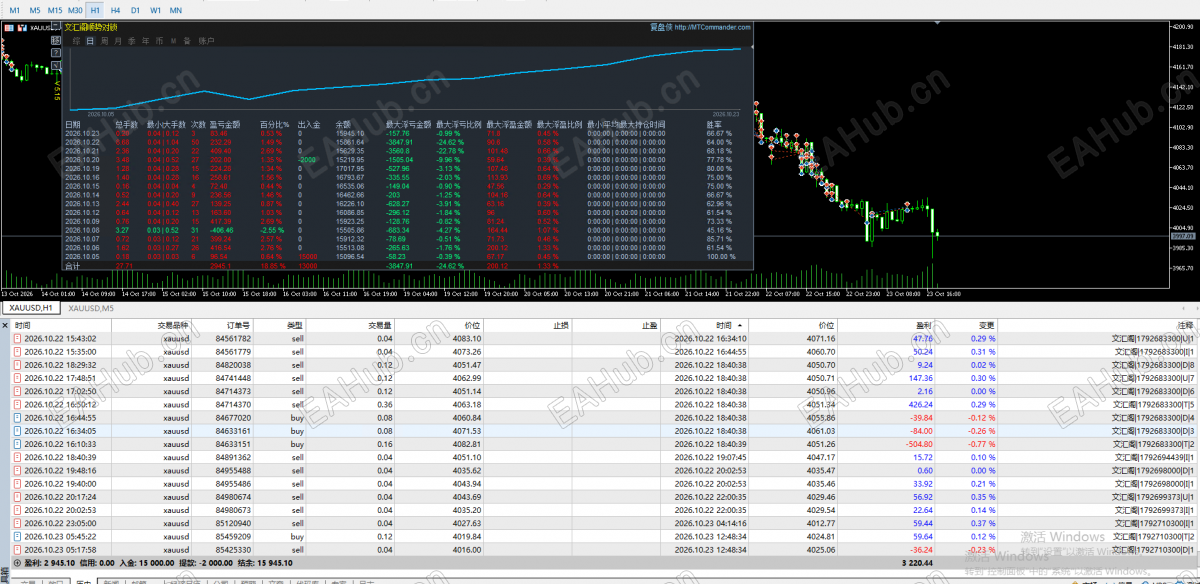Click the sell order icon for 84820038
Viewport: 1200px width, 584px height.
(x=17, y=365)
